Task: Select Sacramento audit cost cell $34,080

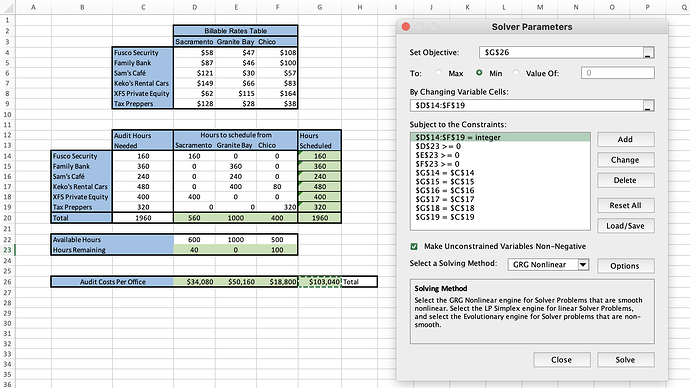Action: [x=195, y=282]
